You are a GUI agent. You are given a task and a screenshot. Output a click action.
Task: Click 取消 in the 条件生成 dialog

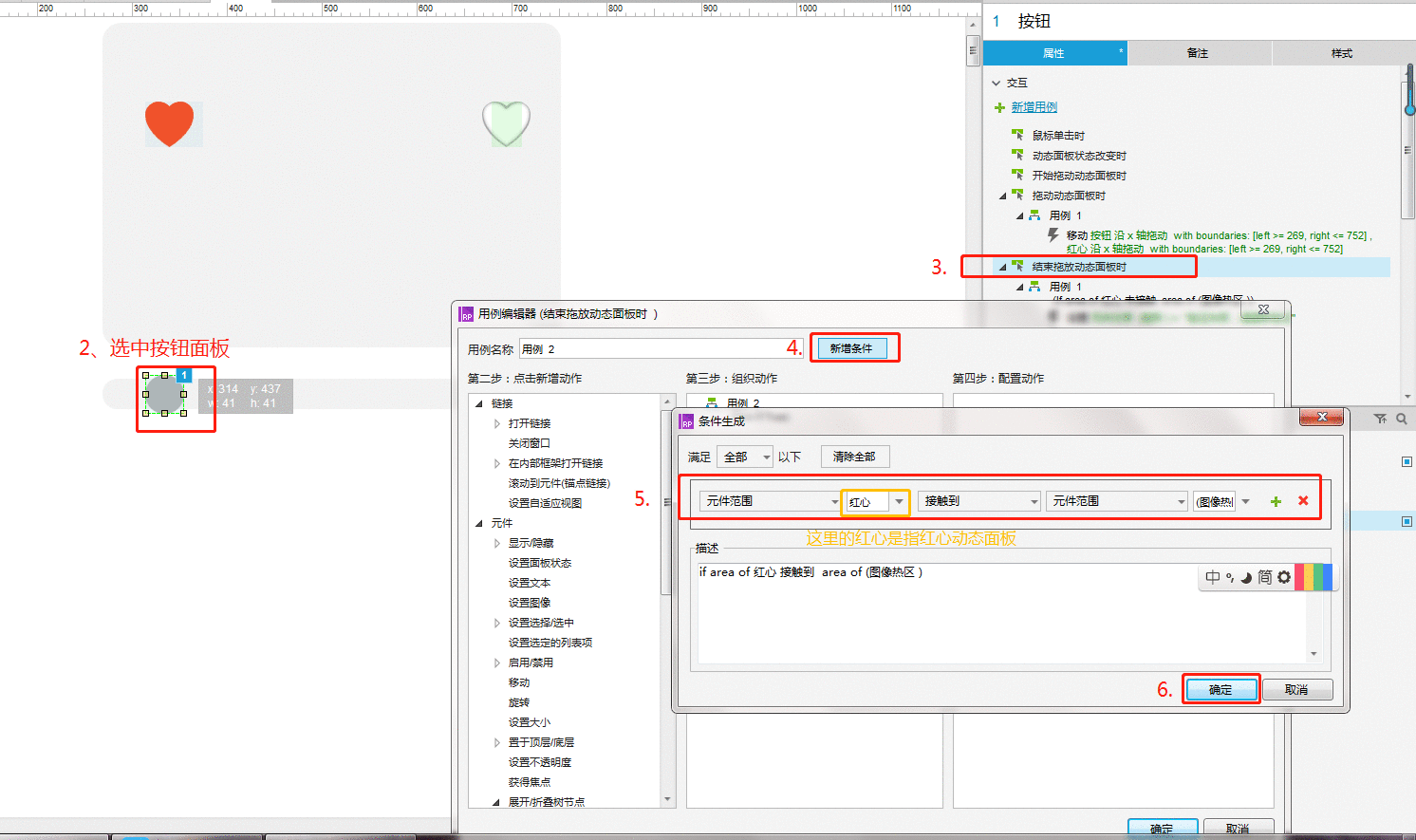click(1296, 689)
